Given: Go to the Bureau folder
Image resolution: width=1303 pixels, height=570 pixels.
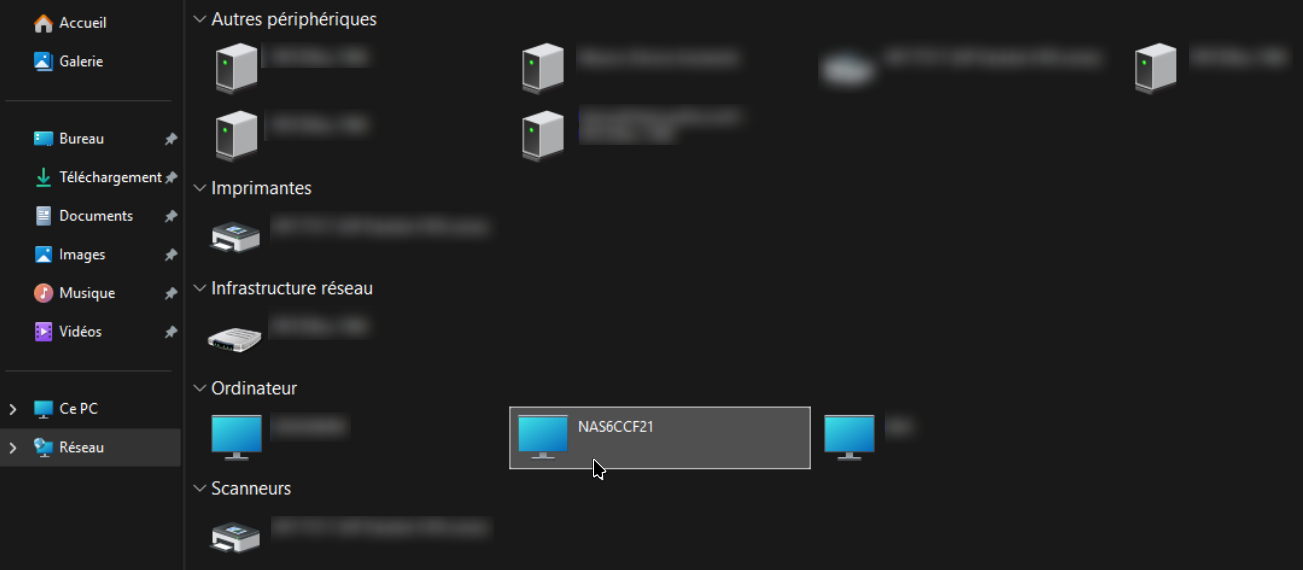Looking at the screenshot, I should click(x=69, y=139).
